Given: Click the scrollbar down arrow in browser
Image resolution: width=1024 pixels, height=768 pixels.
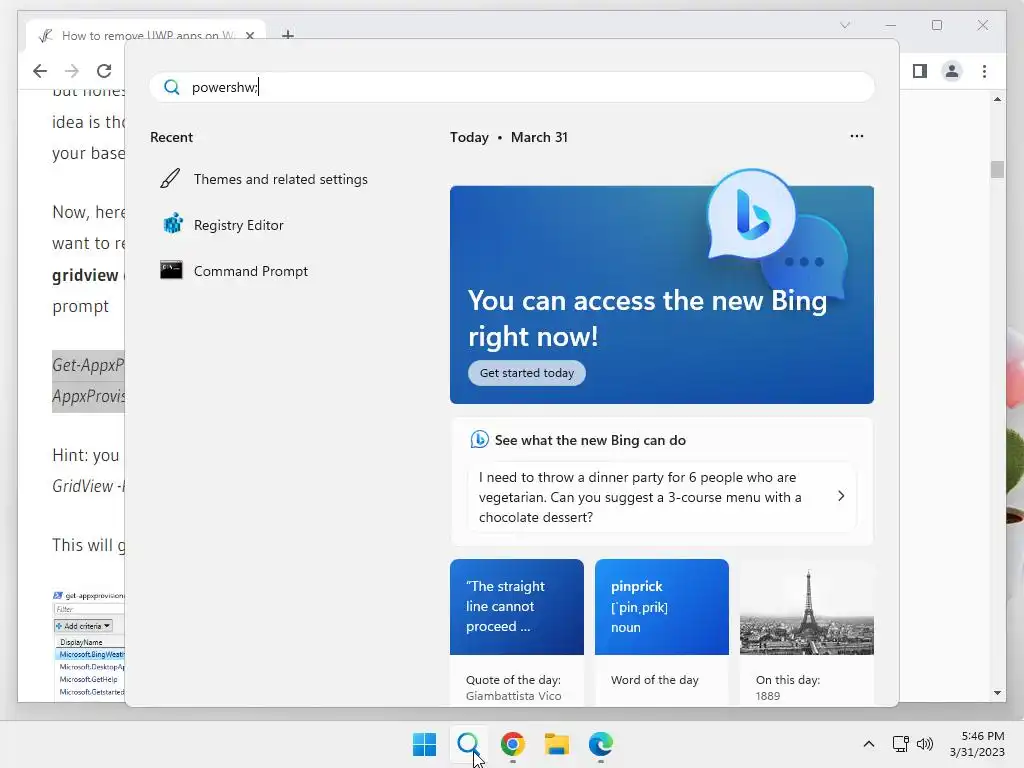Looking at the screenshot, I should coord(997,693).
